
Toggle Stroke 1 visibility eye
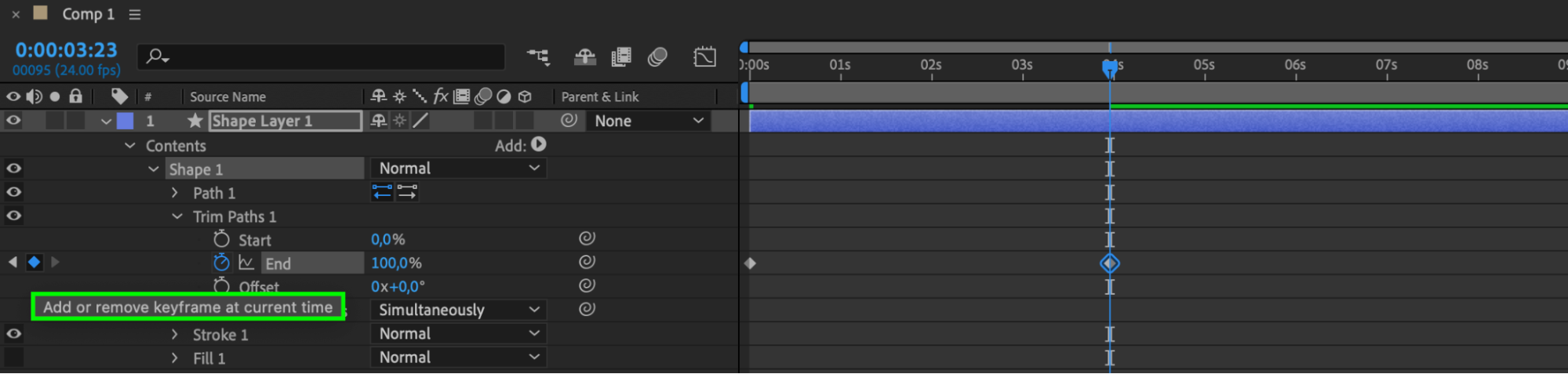tap(13, 333)
